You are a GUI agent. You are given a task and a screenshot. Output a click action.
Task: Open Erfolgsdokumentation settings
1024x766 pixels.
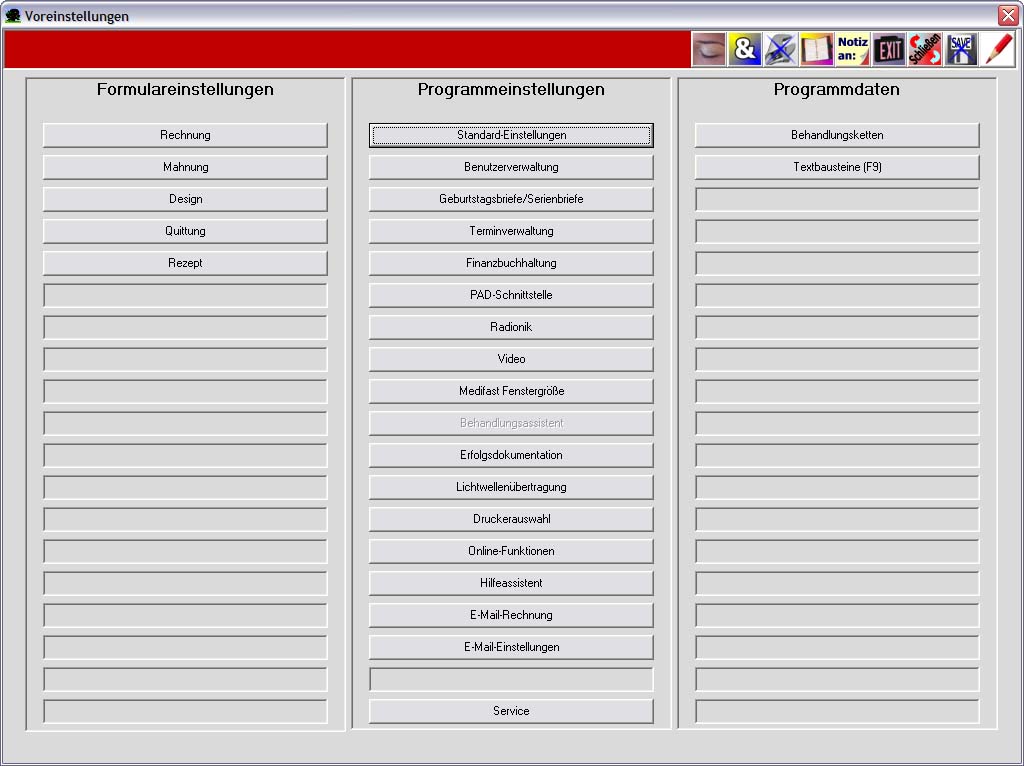click(x=511, y=455)
